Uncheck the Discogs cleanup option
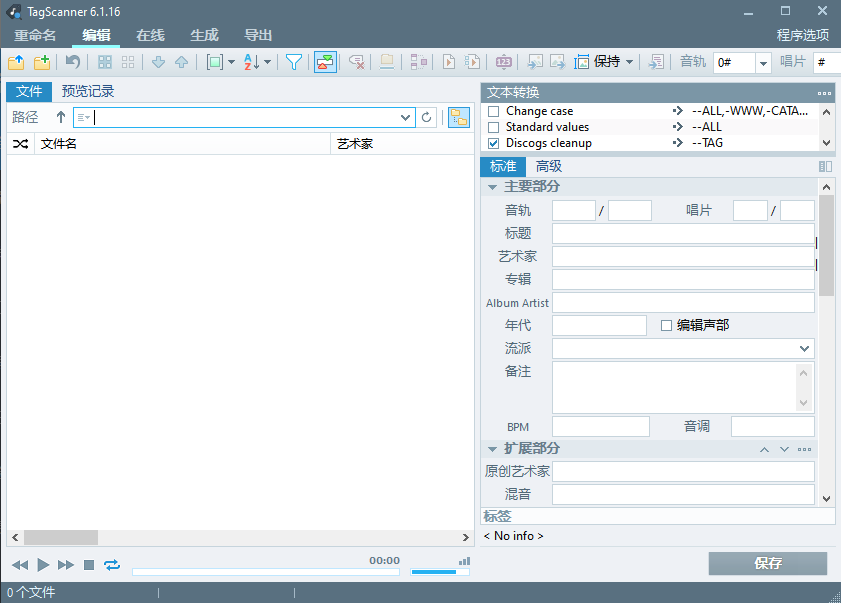Screen dimensions: 841x603 tap(491, 142)
